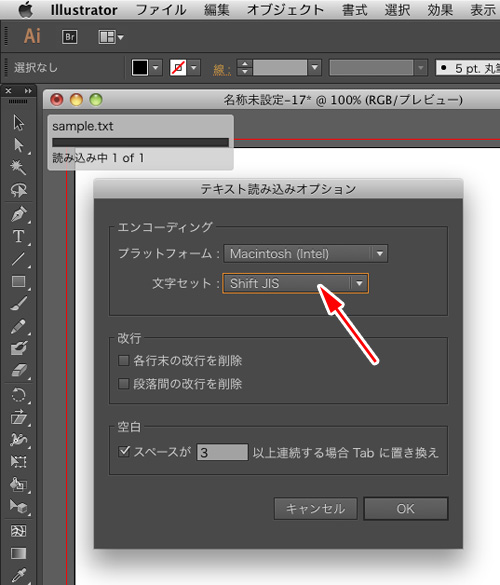Select the Eraser tool
Image resolution: width=500 pixels, height=585 pixels.
(x=18, y=370)
